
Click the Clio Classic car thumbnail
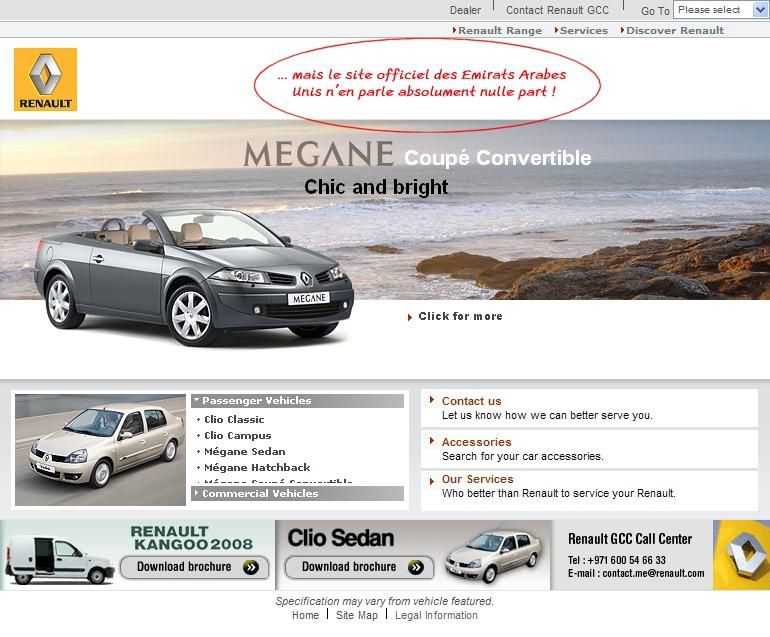tap(100, 449)
